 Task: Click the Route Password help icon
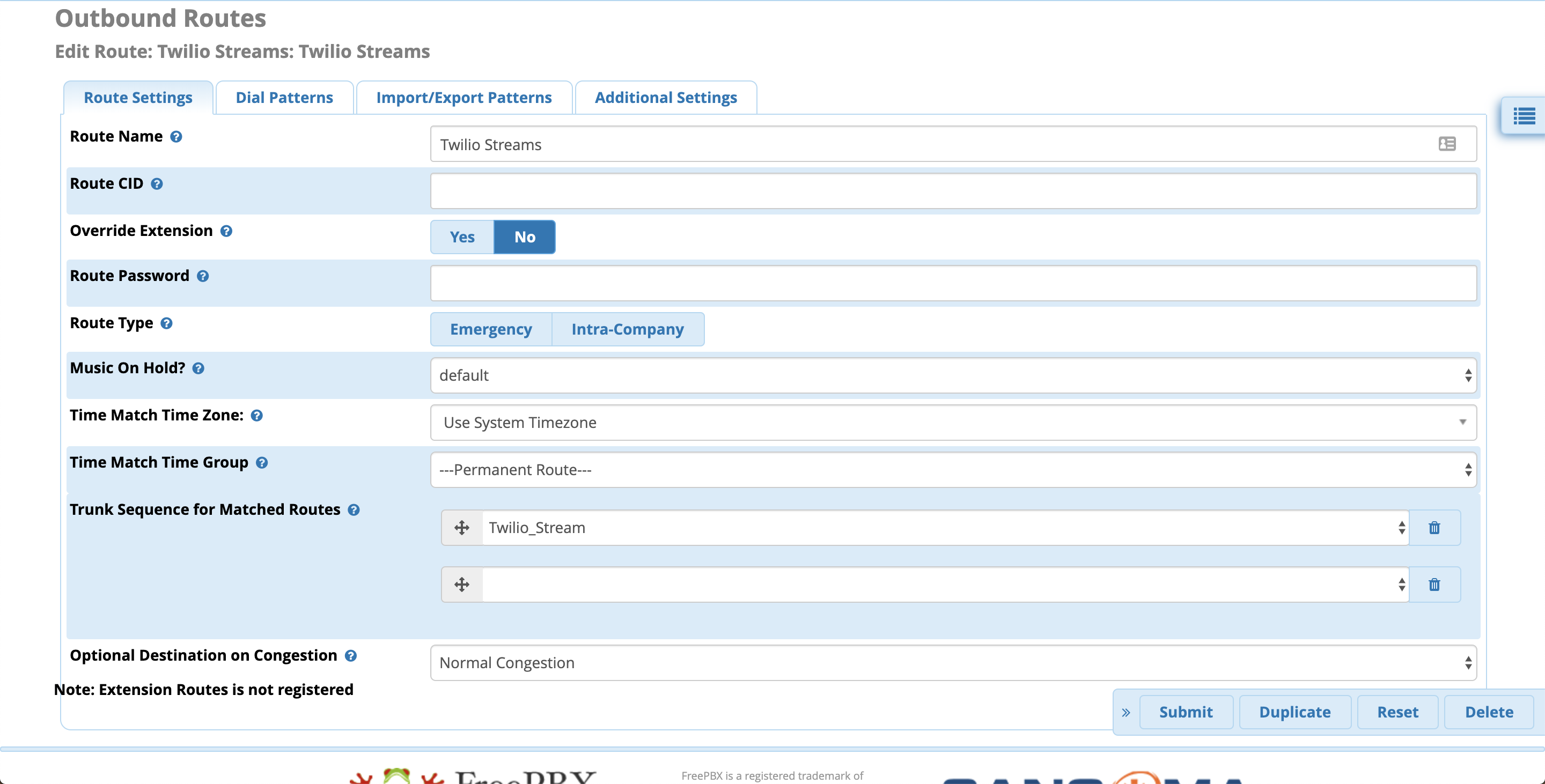(203, 276)
